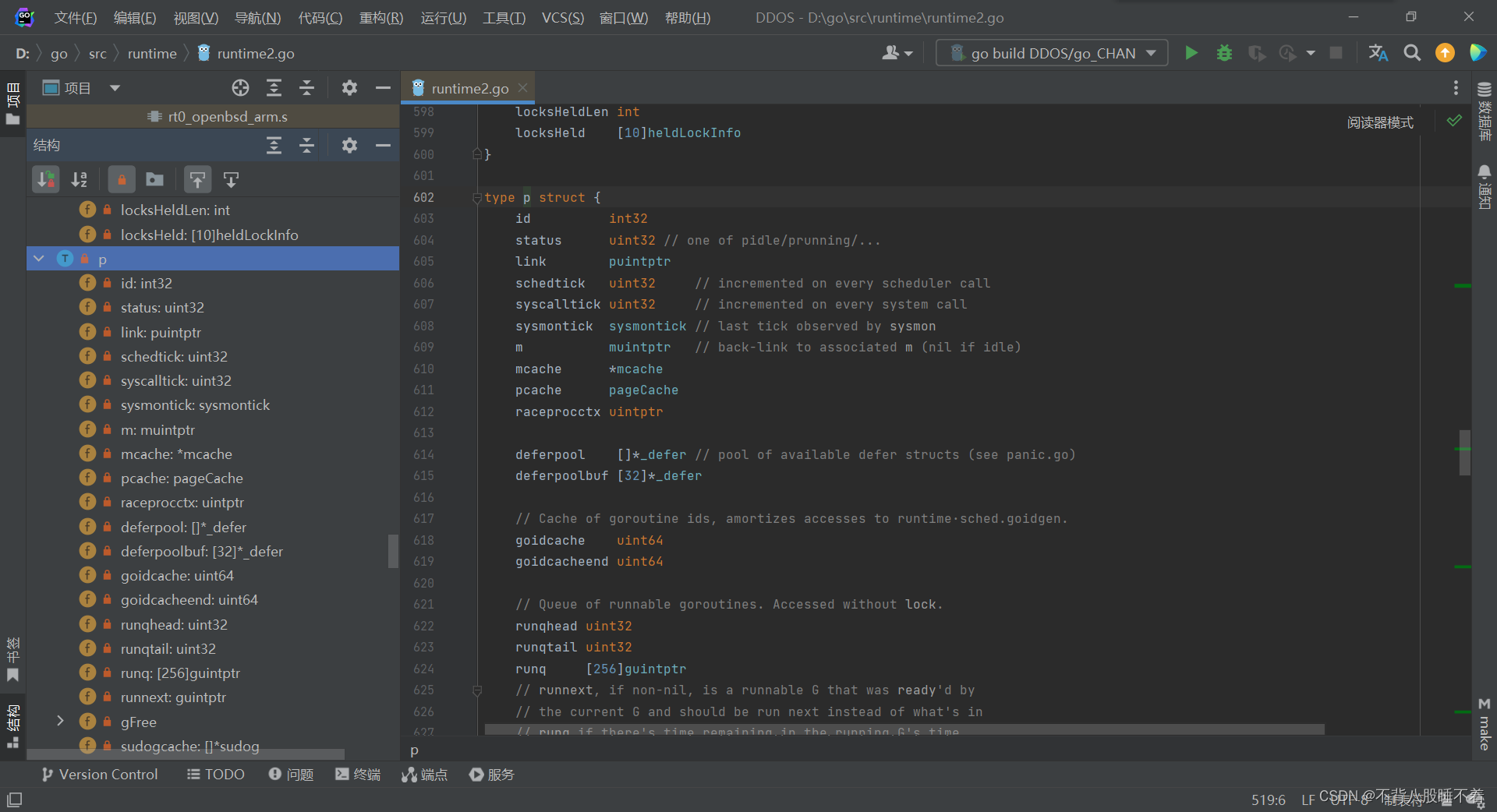Toggle autoscroll to source in Structure

point(197,180)
